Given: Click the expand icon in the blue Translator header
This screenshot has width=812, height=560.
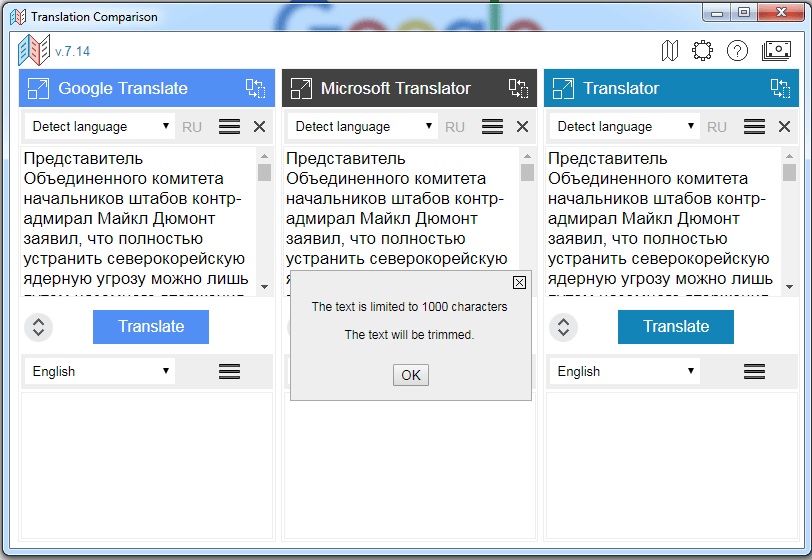Looking at the screenshot, I should (x=563, y=88).
